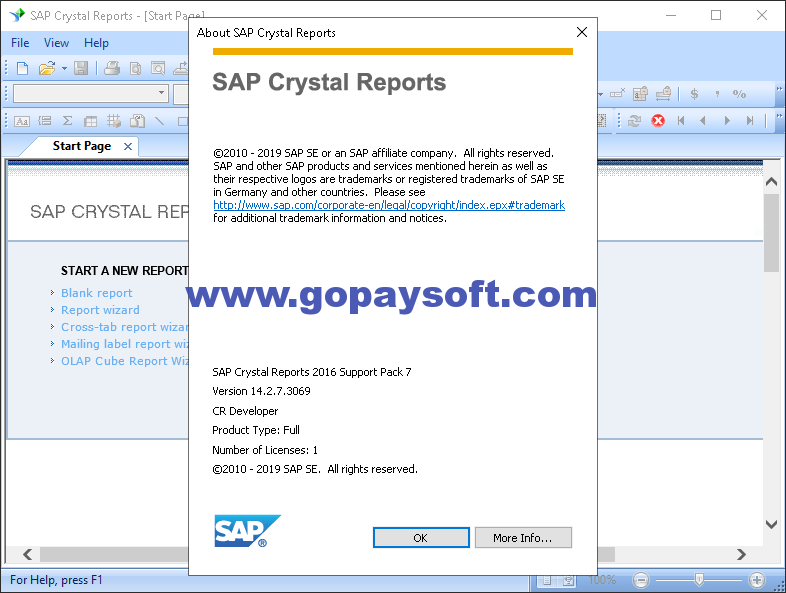Screen dimensions: 786x593
Task: Click the Lock Format icon
Action: pyautogui.click(x=640, y=93)
